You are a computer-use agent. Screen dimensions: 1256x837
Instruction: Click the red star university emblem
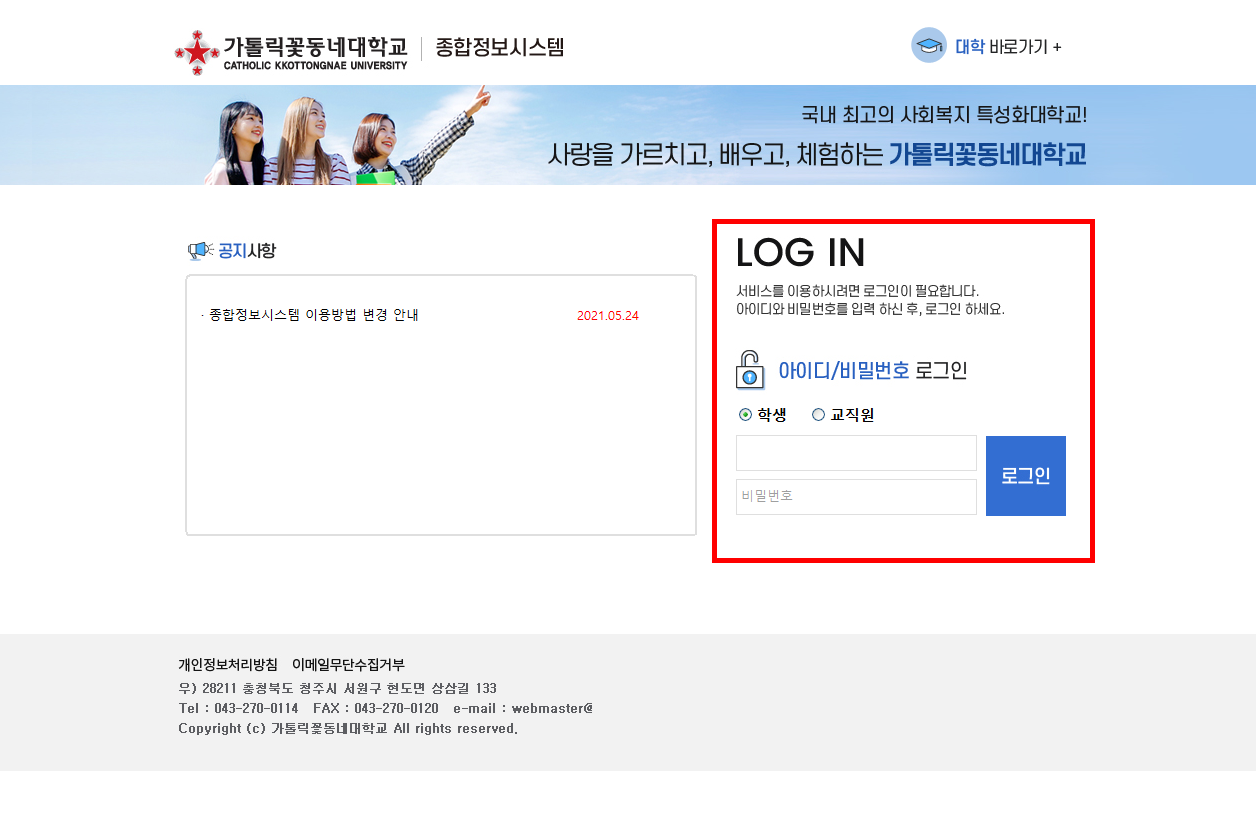click(x=196, y=52)
